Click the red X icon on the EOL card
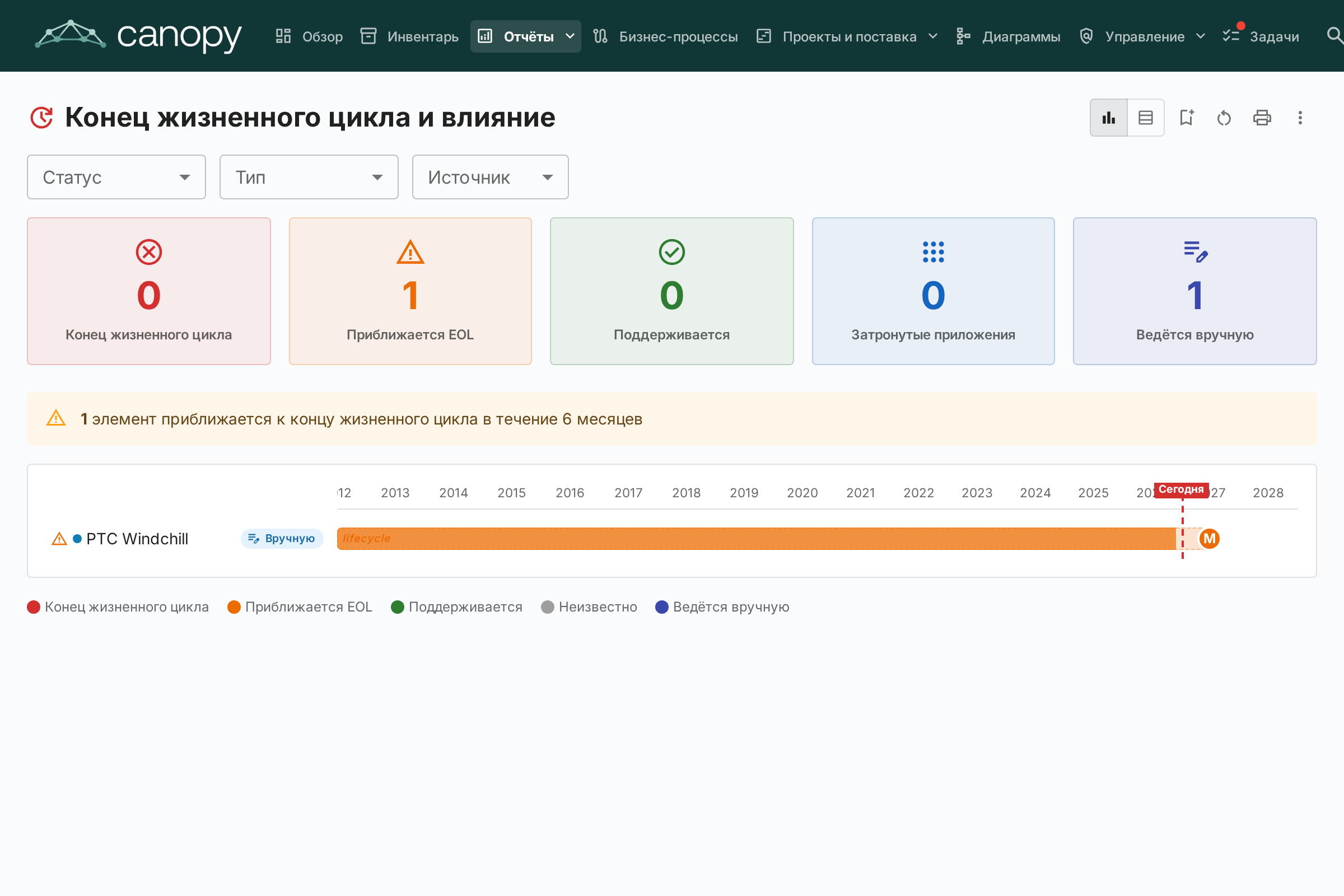The height and width of the screenshot is (896, 1344). pos(149,252)
